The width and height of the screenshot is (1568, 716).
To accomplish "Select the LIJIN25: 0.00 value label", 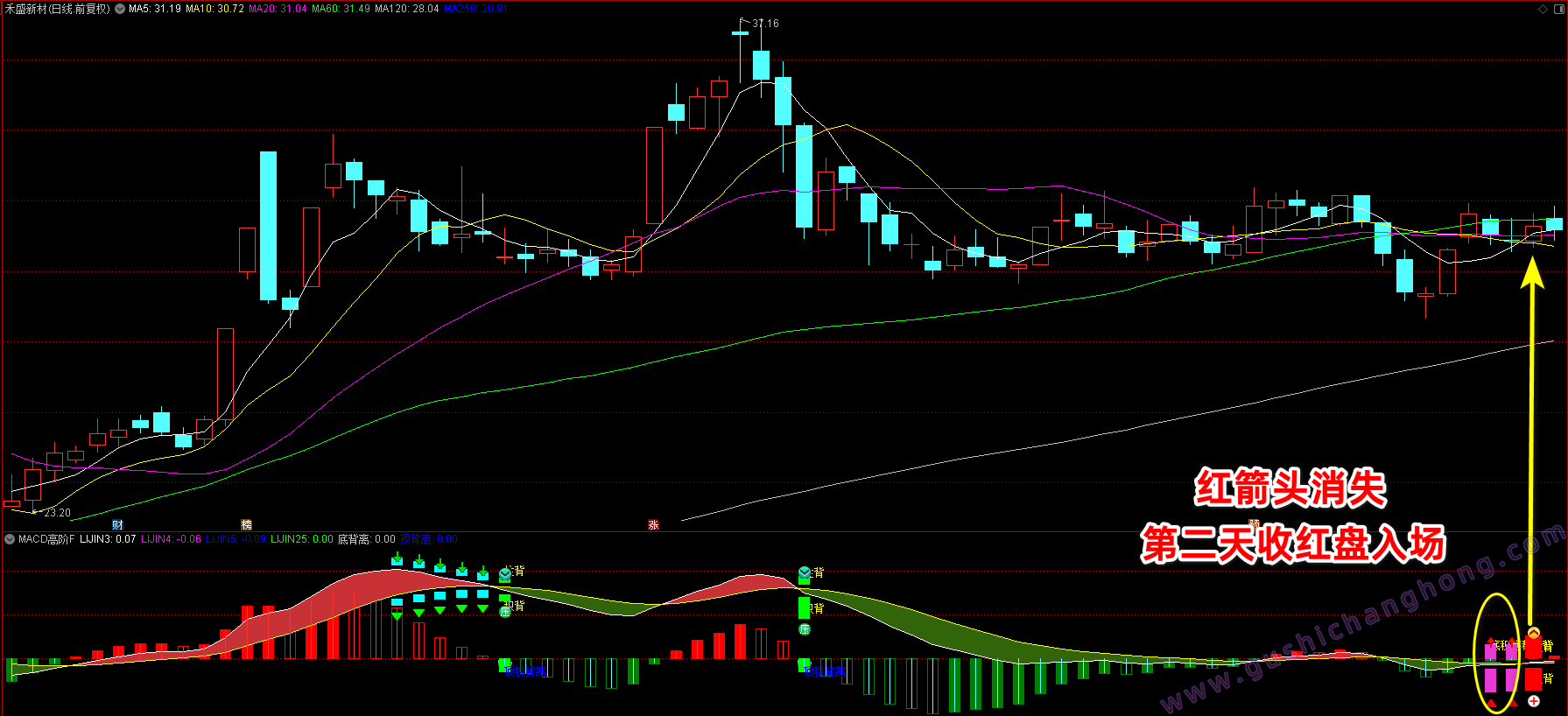I will coord(302,539).
